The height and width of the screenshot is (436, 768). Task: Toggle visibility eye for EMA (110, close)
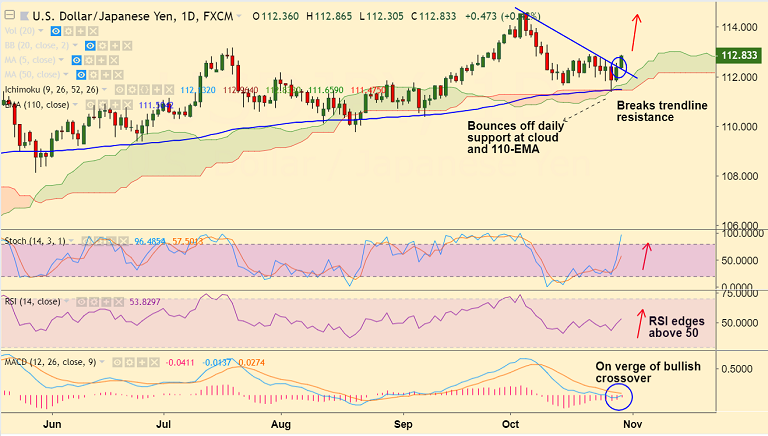90,105
